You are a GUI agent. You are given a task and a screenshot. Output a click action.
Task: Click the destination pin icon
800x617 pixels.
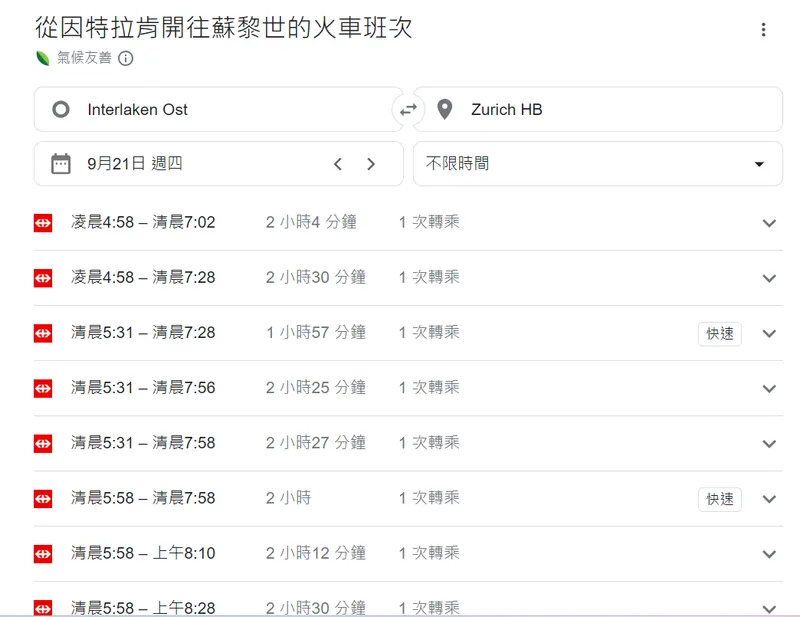point(445,109)
